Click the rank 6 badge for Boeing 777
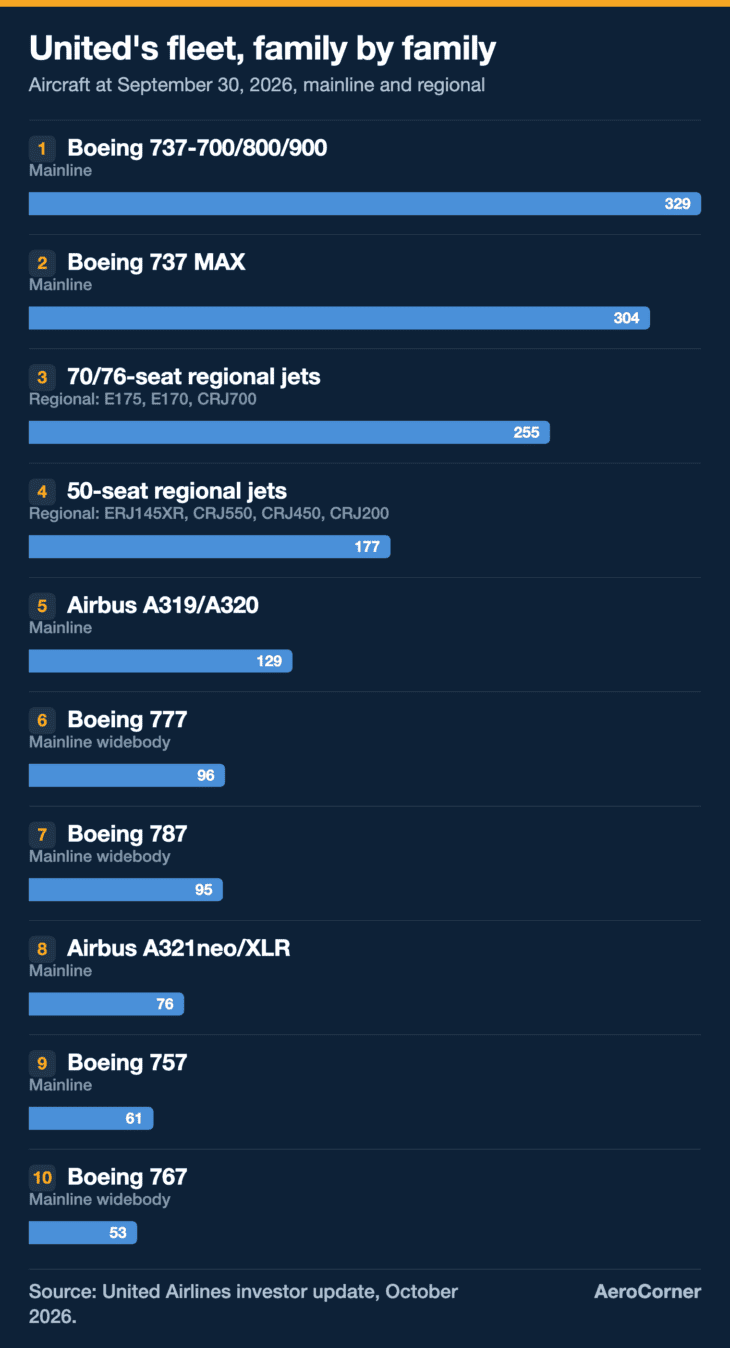Screen dimensions: 730x1348 tap(42, 720)
